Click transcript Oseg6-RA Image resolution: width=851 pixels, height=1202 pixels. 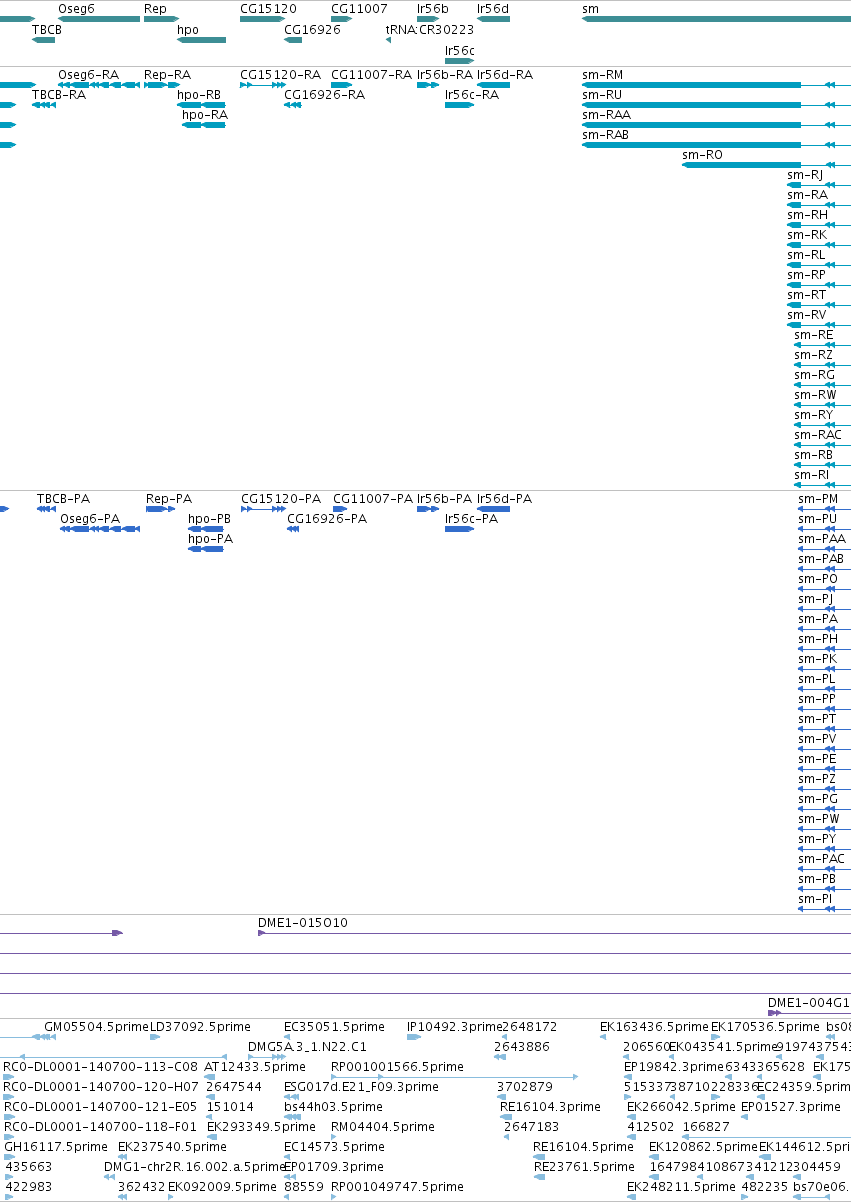pos(99,86)
